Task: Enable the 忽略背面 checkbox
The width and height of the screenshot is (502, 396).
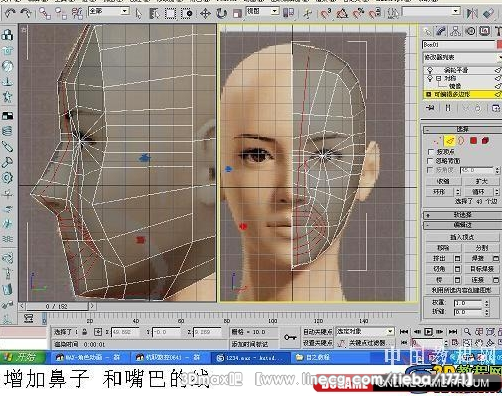Action: tap(431, 161)
